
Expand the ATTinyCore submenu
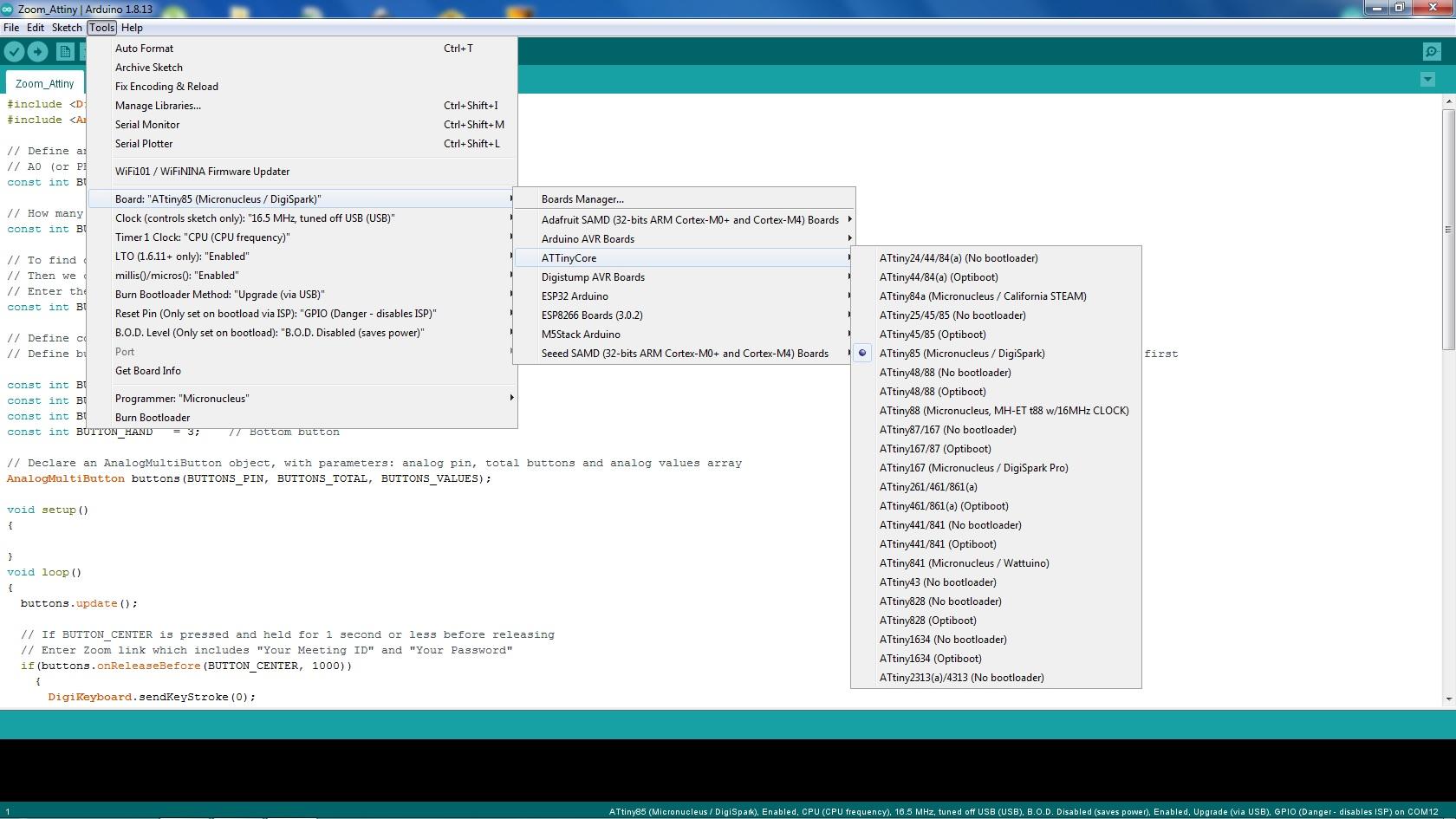(x=685, y=258)
